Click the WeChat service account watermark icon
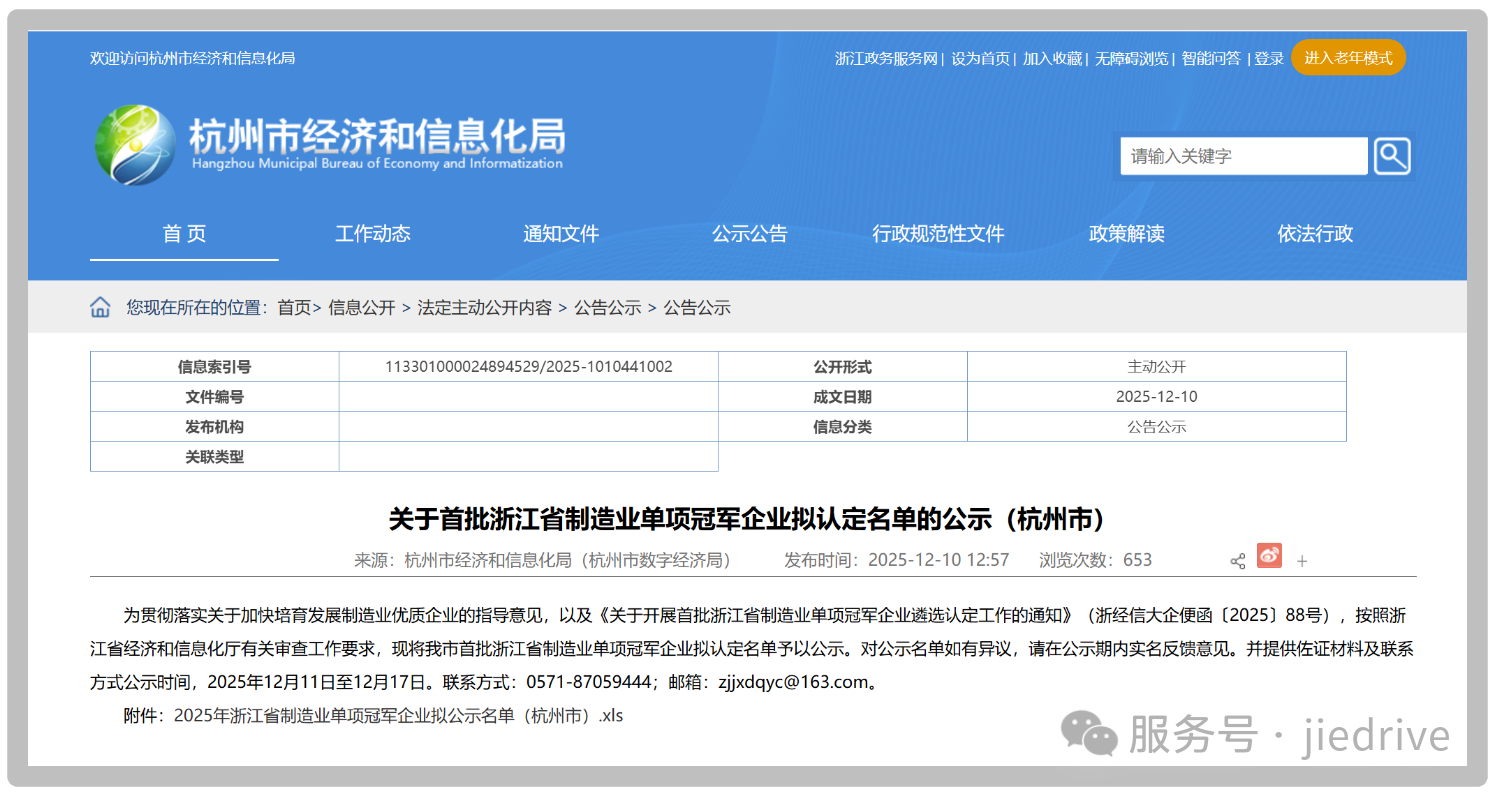The height and width of the screenshot is (795, 1497). tap(1090, 734)
